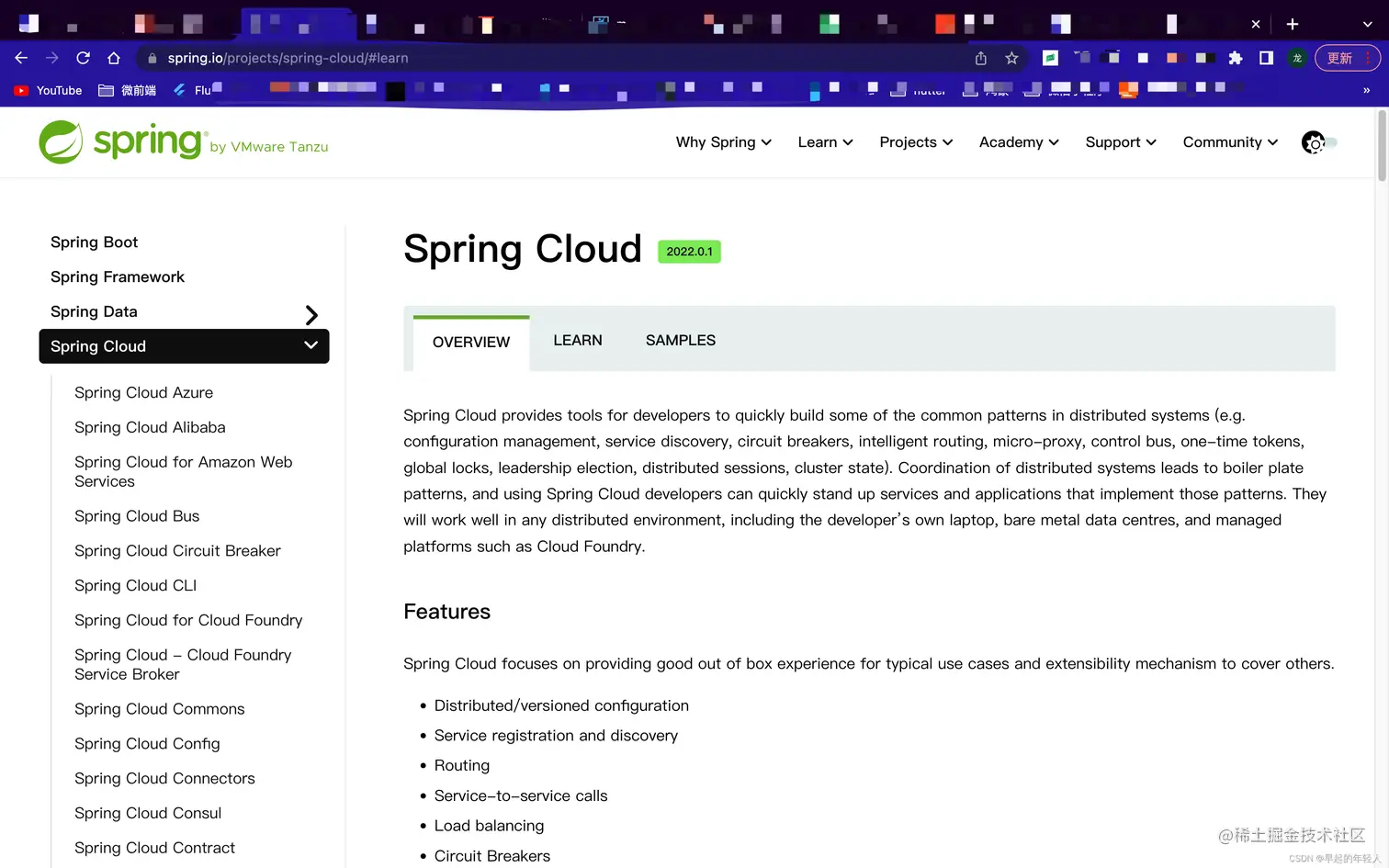Select 'Distributed/versioned configuration' bullet text

(561, 705)
